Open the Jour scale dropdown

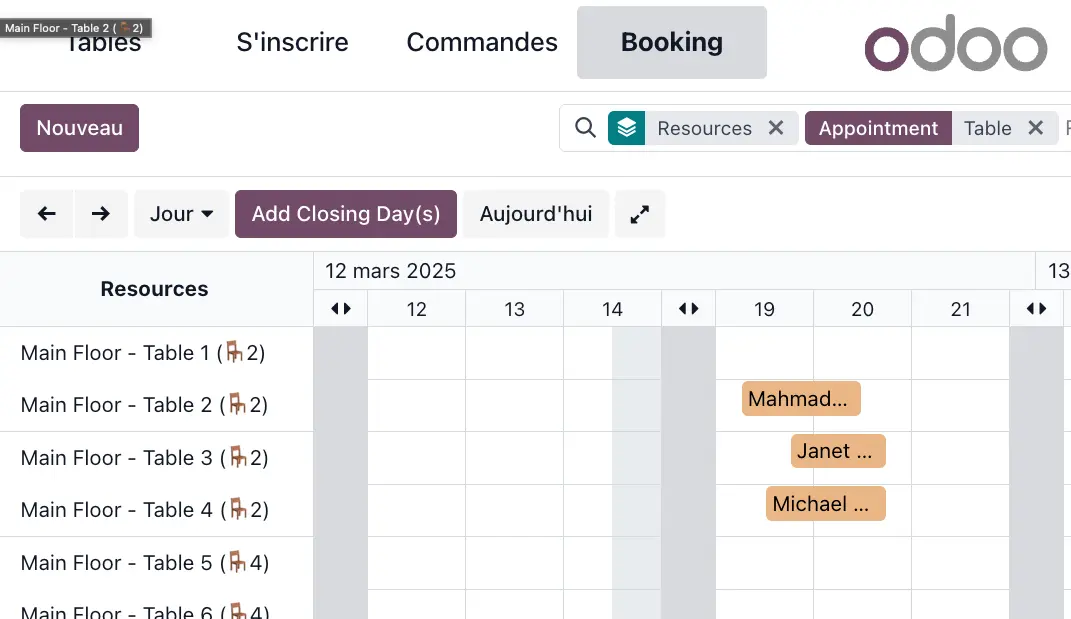click(182, 214)
